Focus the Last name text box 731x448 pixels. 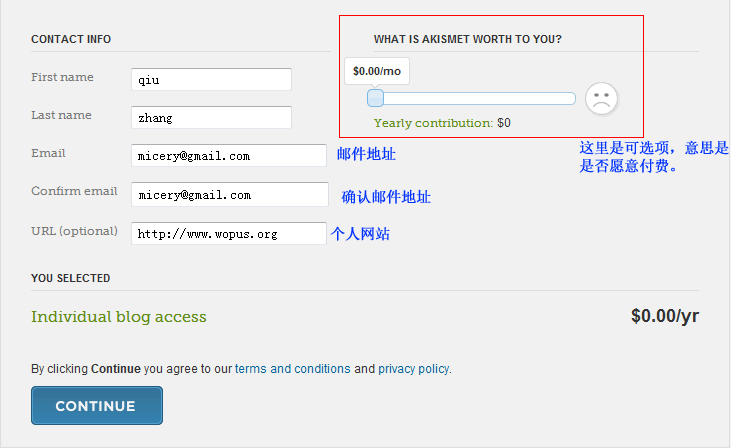click(x=211, y=117)
